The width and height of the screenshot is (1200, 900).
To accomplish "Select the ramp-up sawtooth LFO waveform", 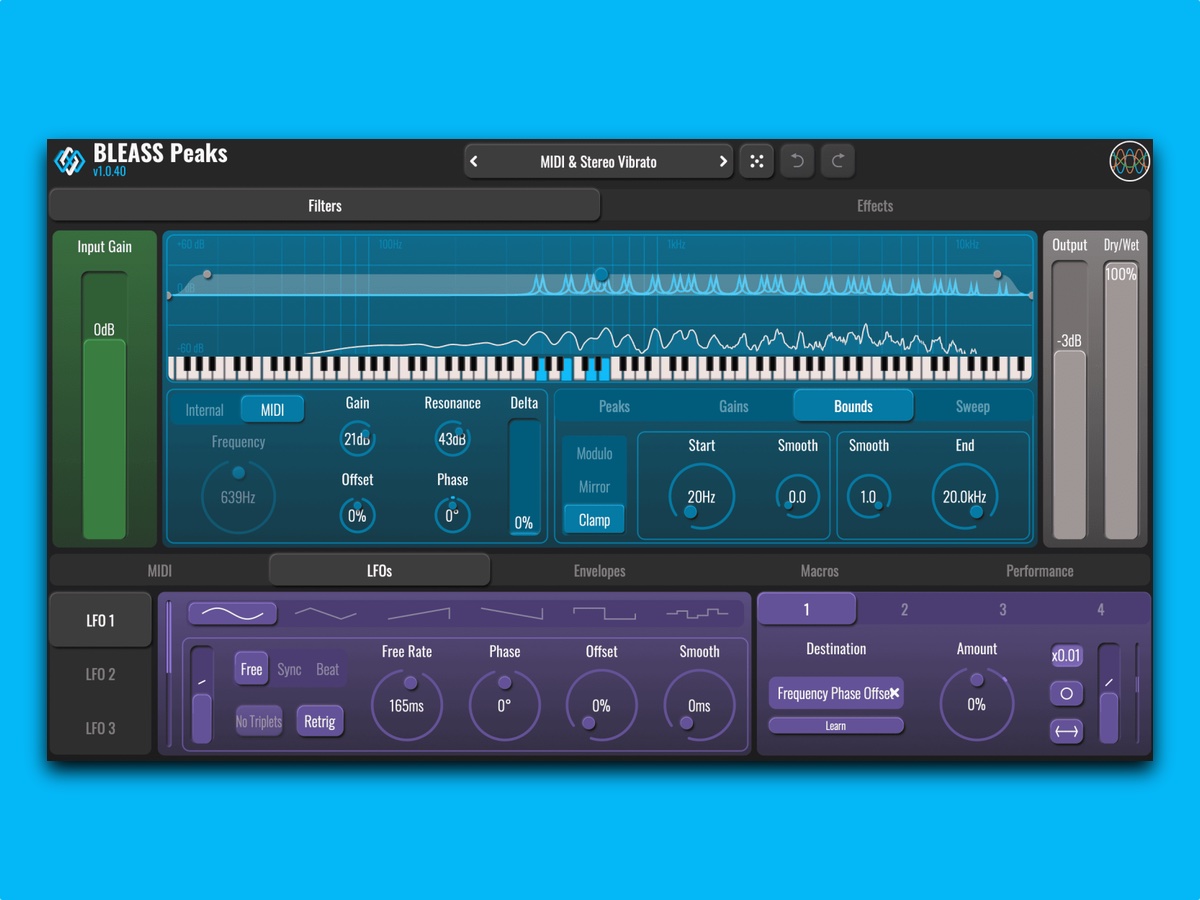I will point(419,613).
